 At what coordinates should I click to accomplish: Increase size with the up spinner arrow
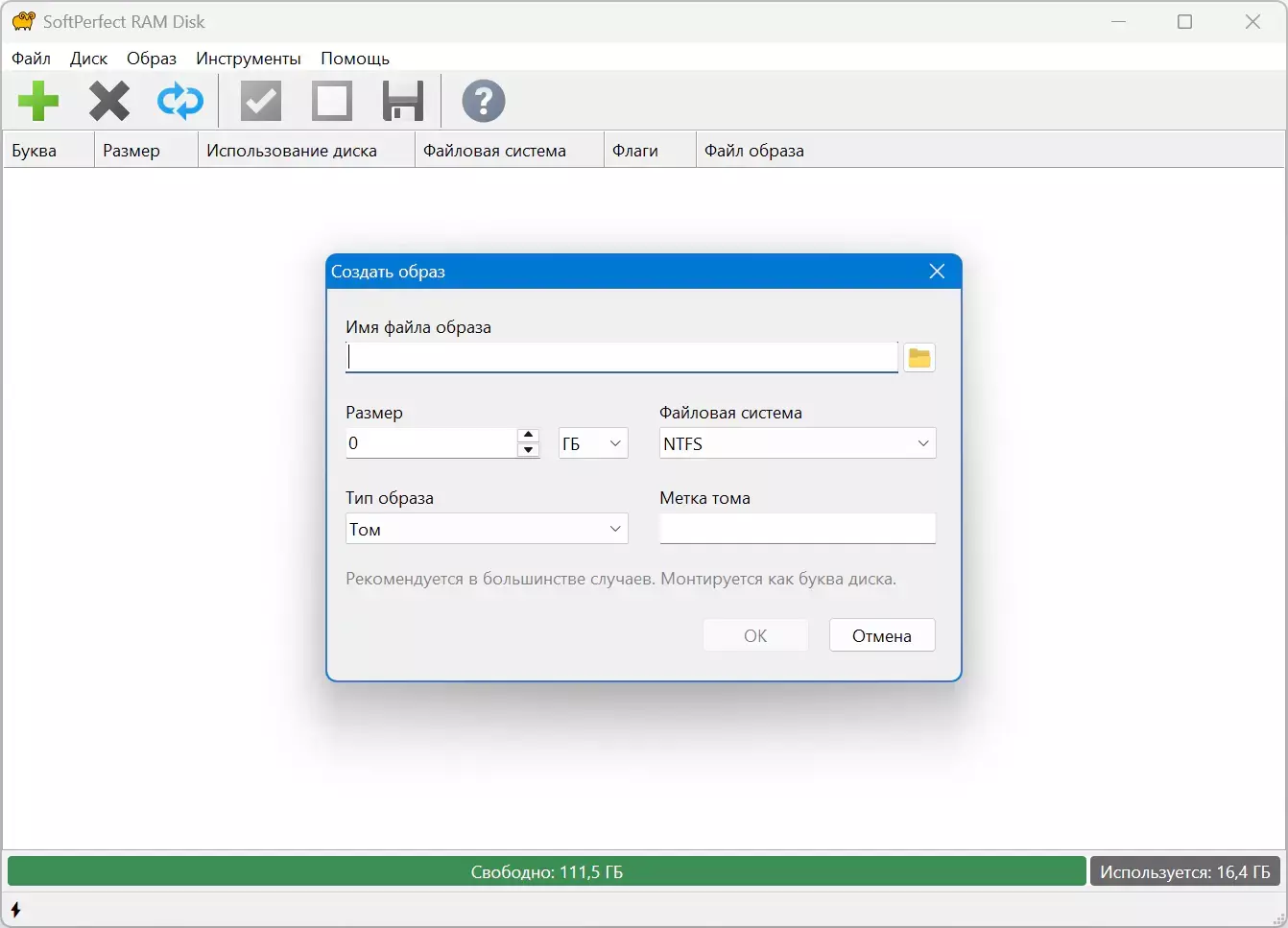pyautogui.click(x=528, y=436)
